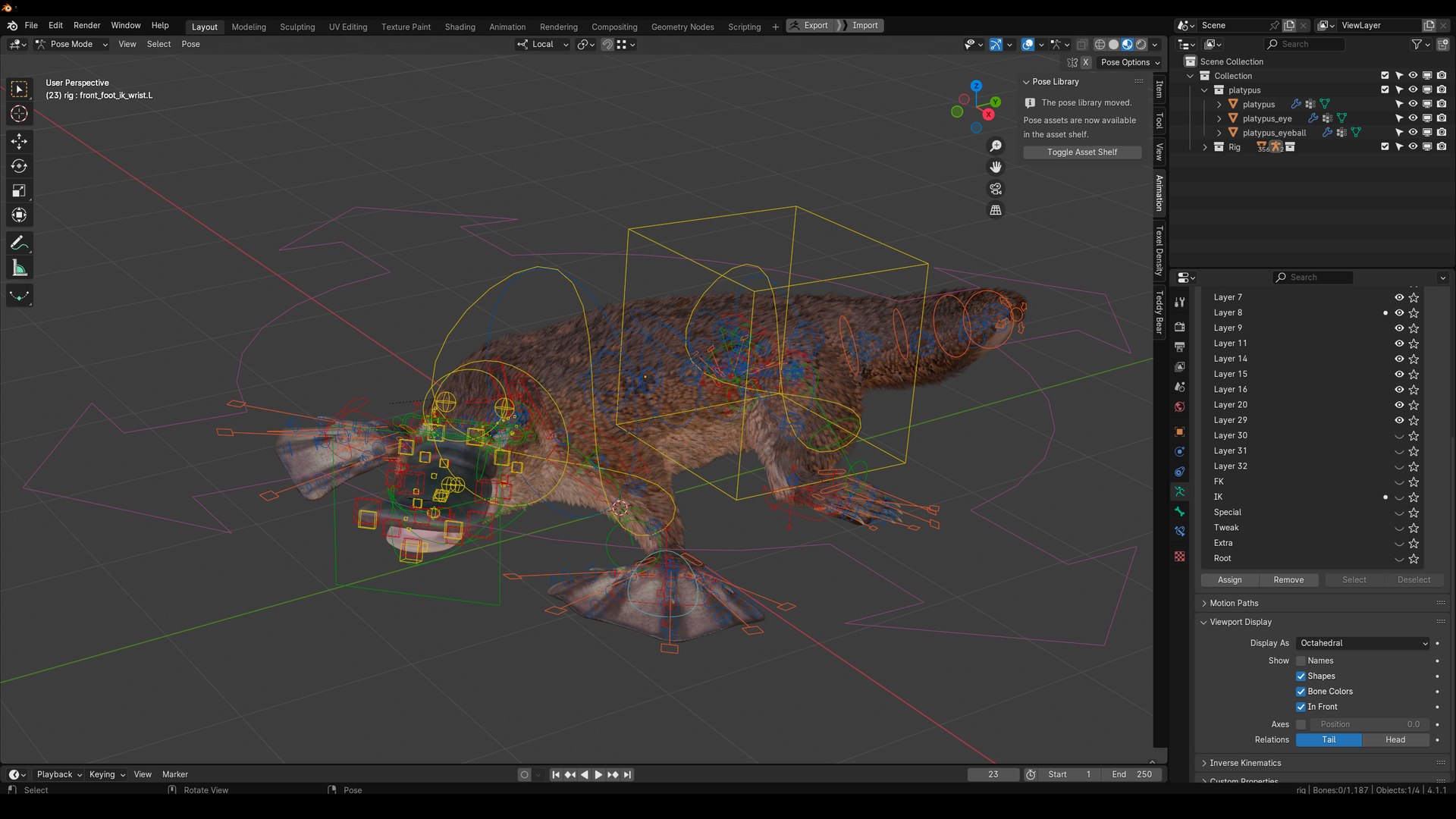Disable Bone Colors checkbox
1456x819 pixels.
click(x=1301, y=692)
